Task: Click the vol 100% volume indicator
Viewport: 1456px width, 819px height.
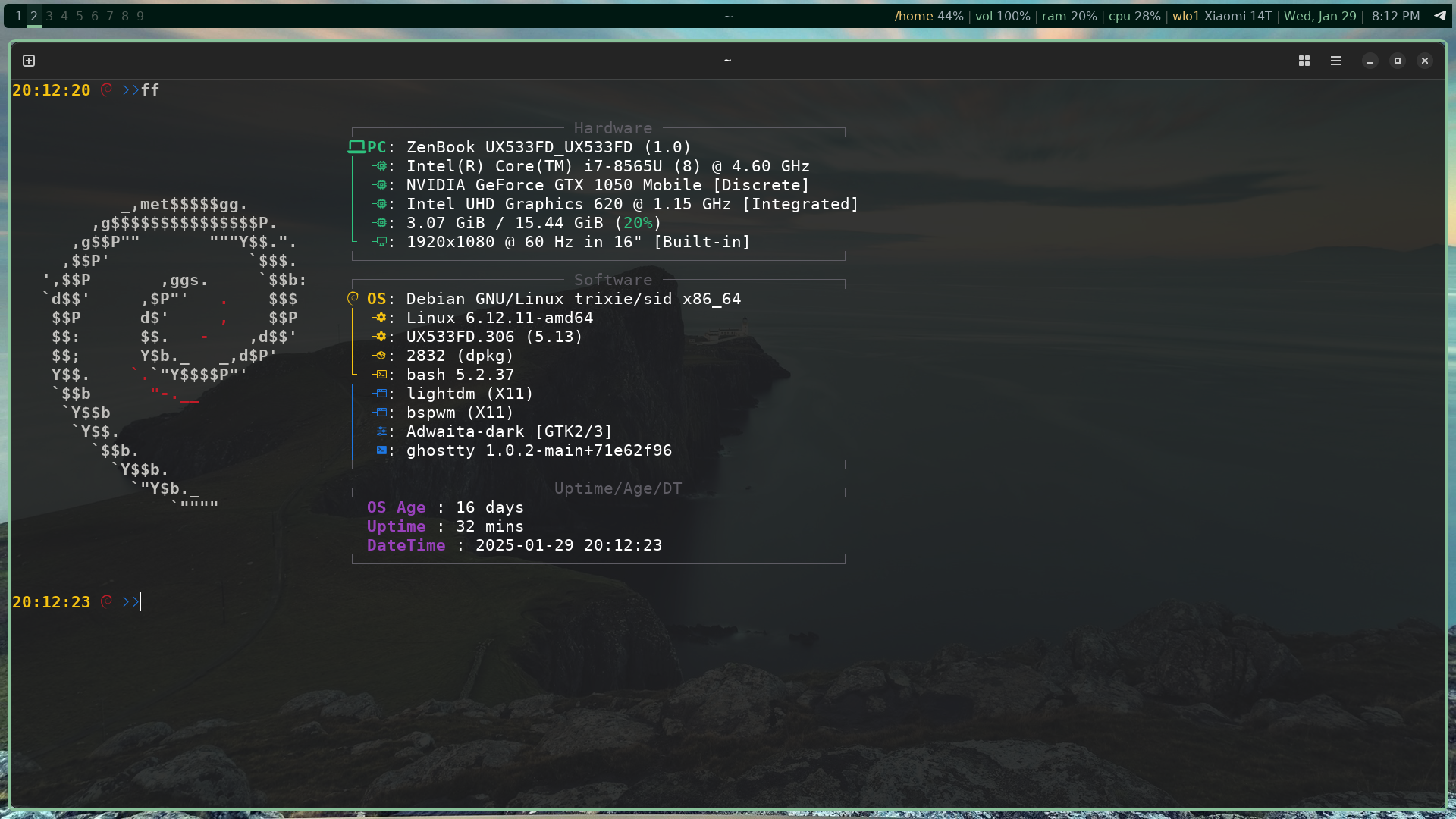Action: (1003, 16)
